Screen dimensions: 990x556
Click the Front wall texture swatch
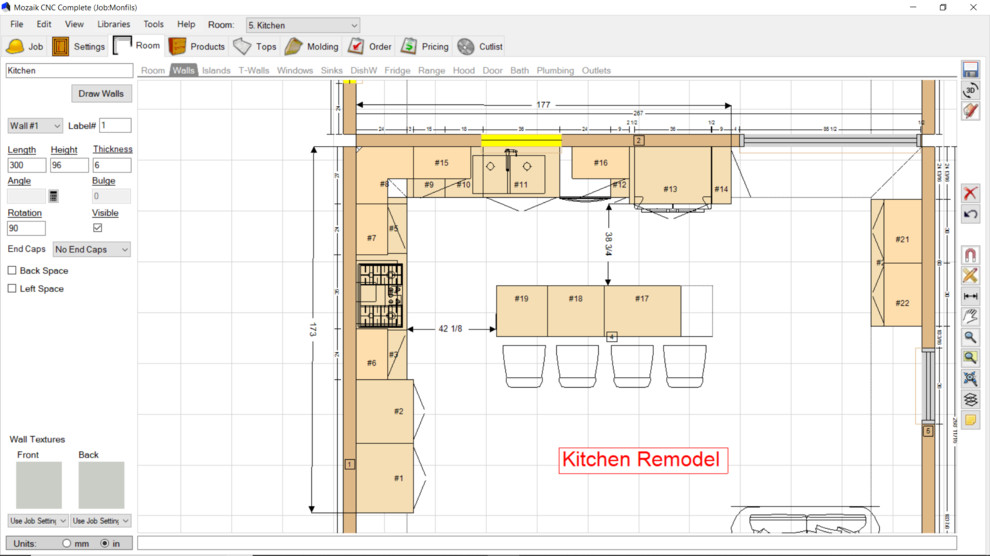tap(39, 485)
